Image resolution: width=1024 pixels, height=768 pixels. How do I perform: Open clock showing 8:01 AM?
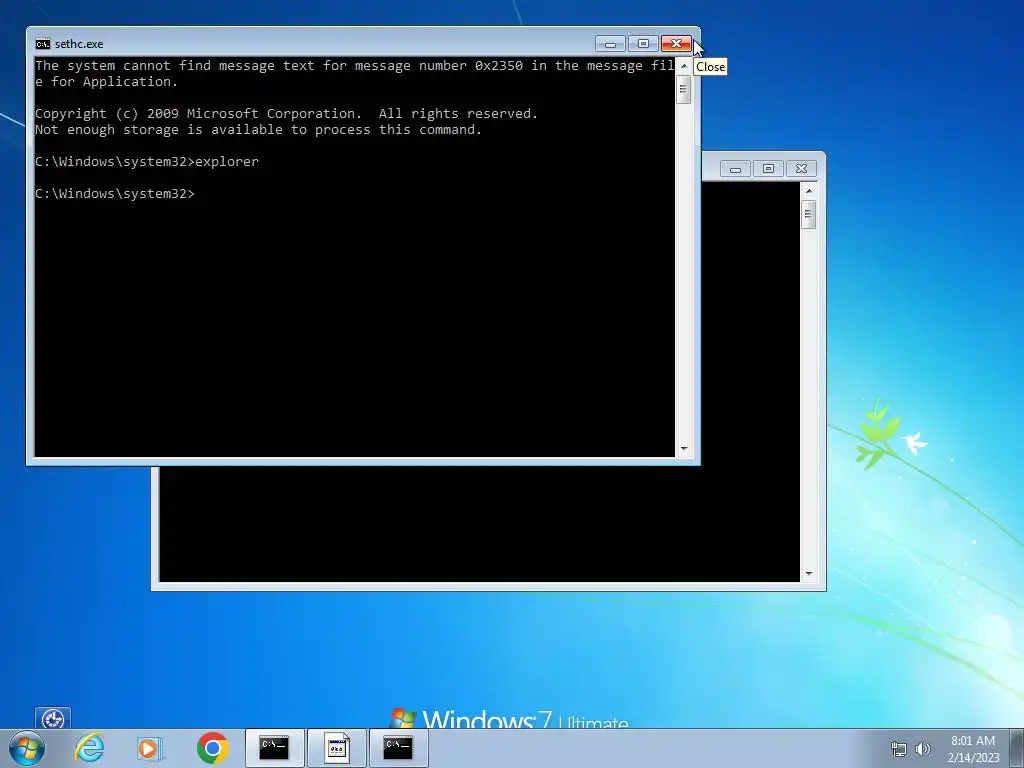pos(973,749)
